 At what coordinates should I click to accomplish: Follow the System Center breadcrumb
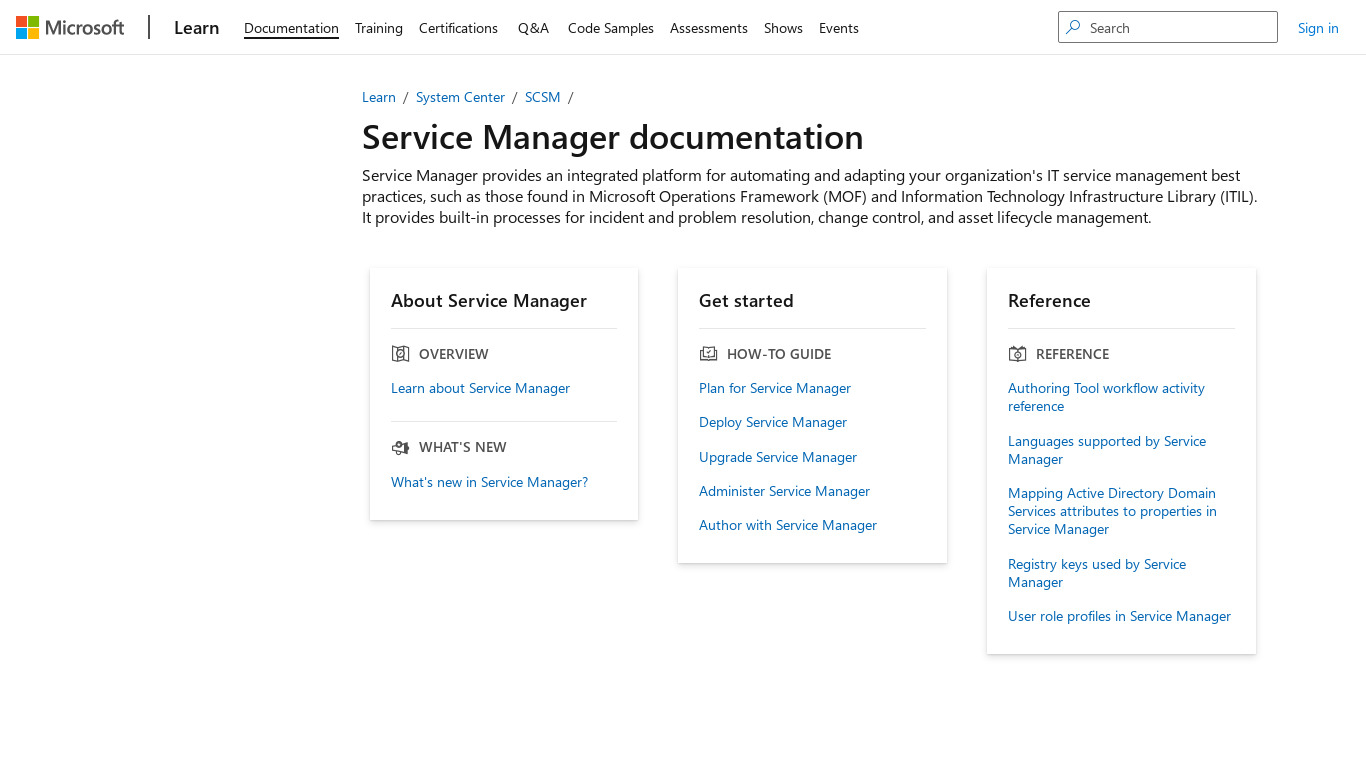pos(460,97)
